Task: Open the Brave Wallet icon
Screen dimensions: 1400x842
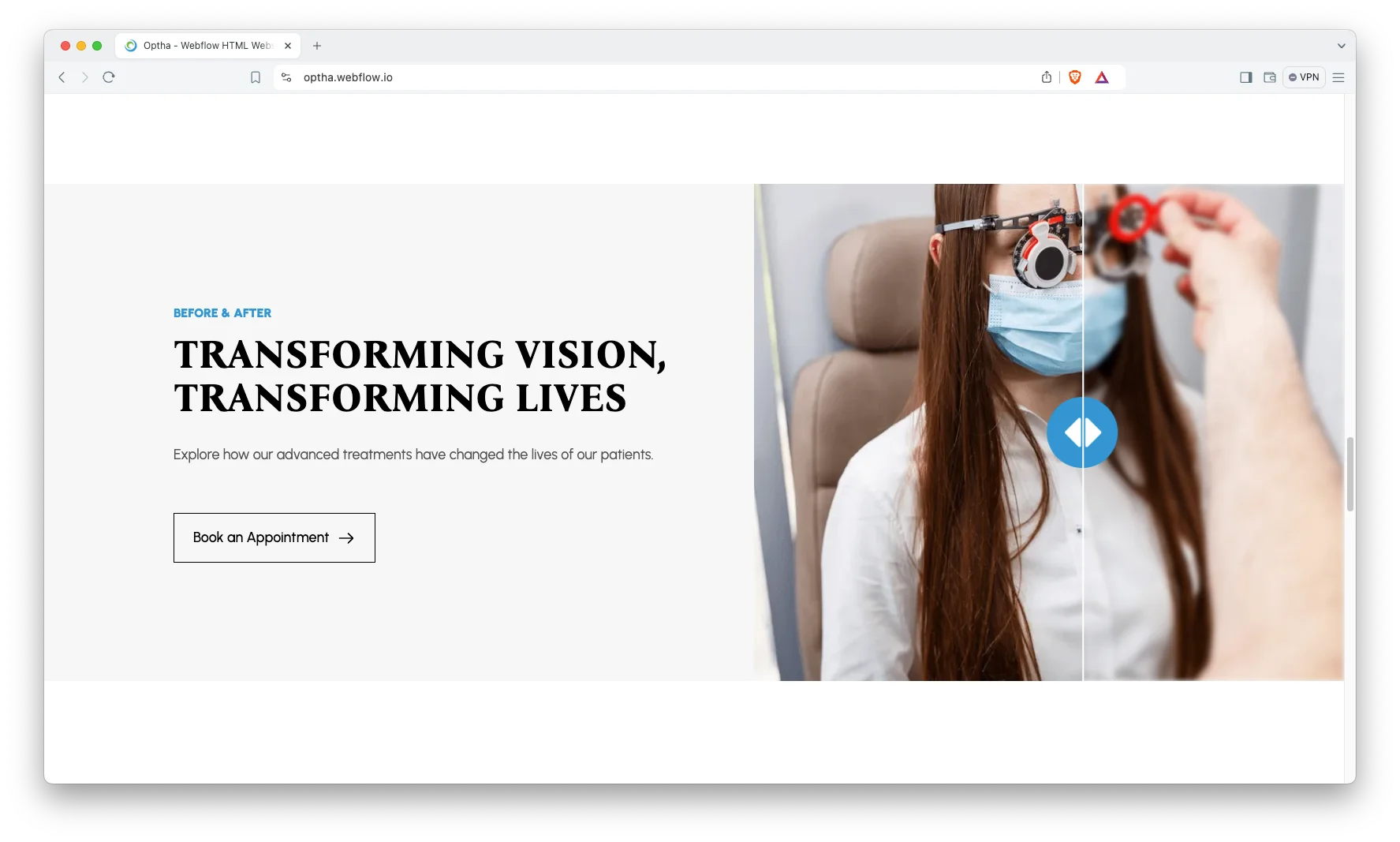Action: 1270,77
